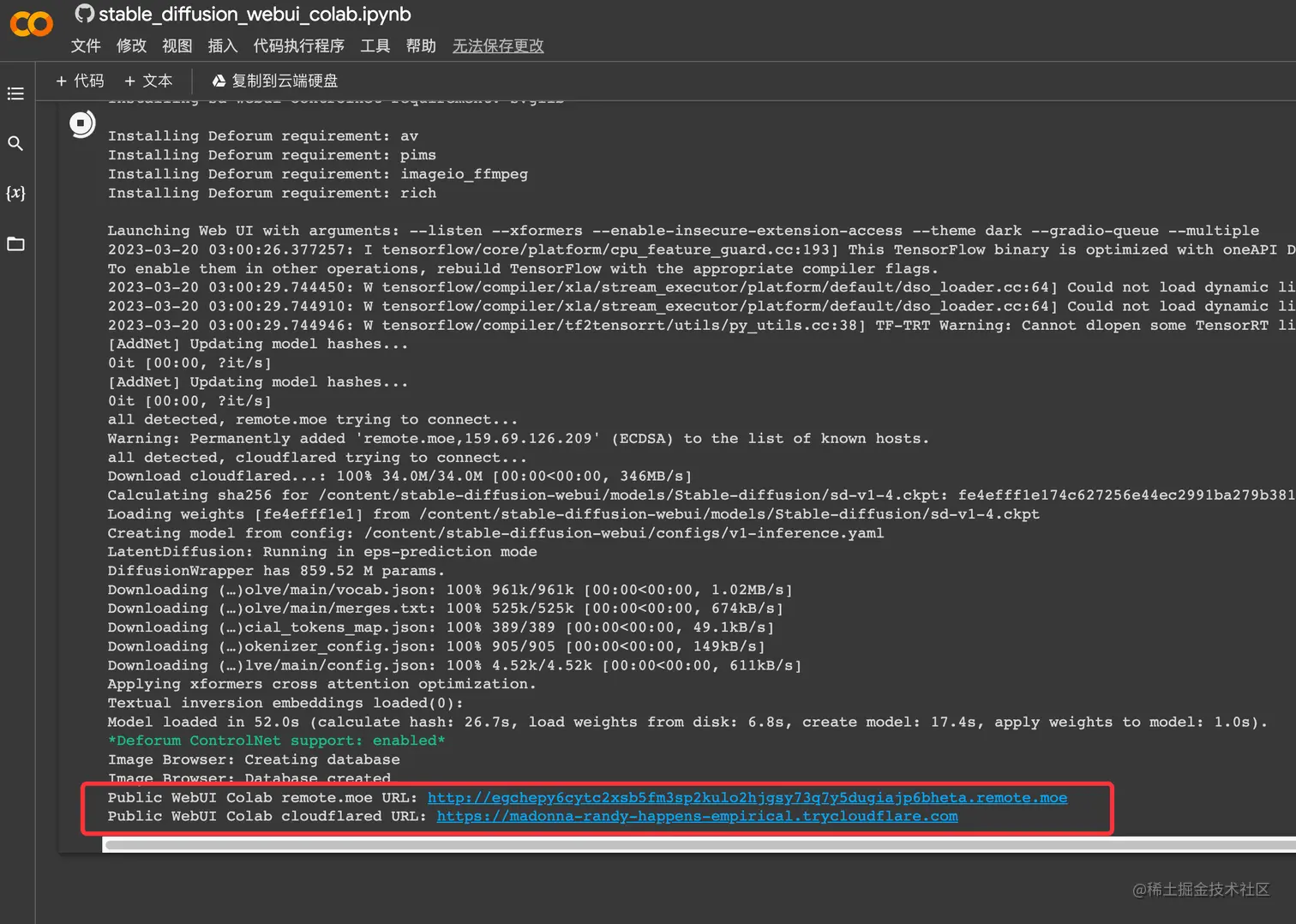Click 'Installing Deforum requirement: imageio_ffmpeg' line
This screenshot has width=1296, height=924.
(x=317, y=174)
